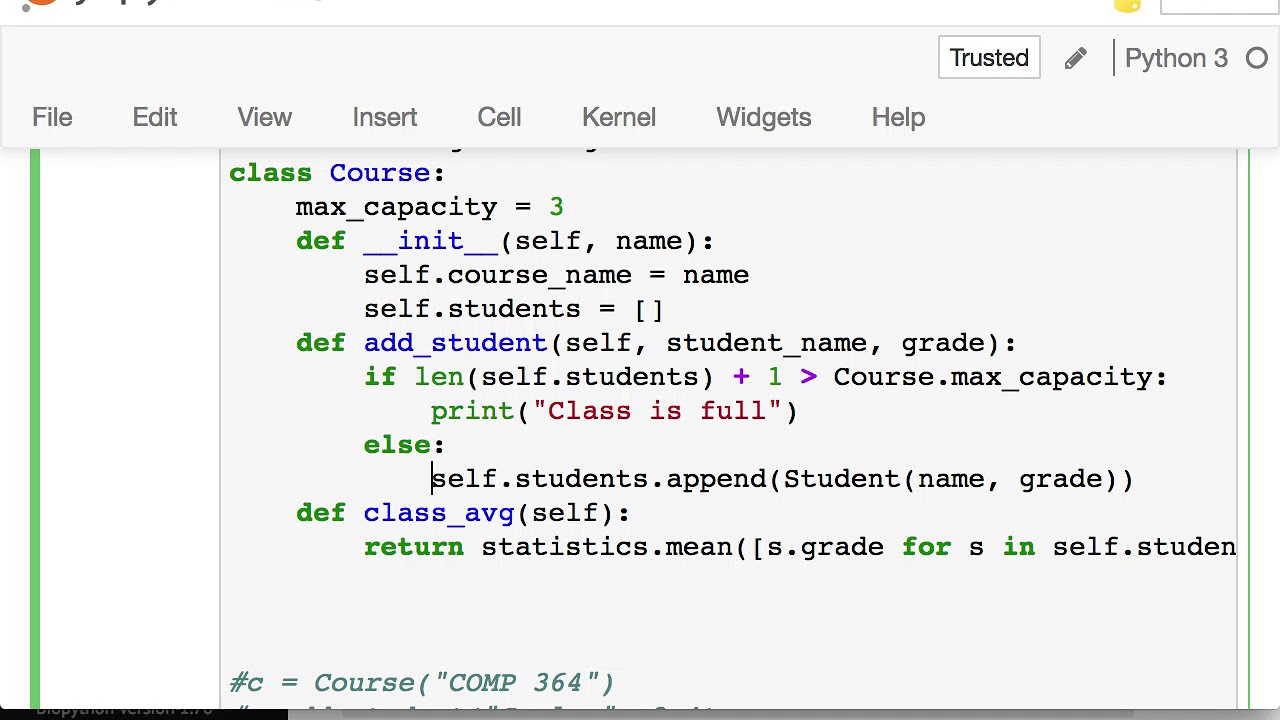
Task: Select the cell via green left margin
Action: (x=36, y=428)
